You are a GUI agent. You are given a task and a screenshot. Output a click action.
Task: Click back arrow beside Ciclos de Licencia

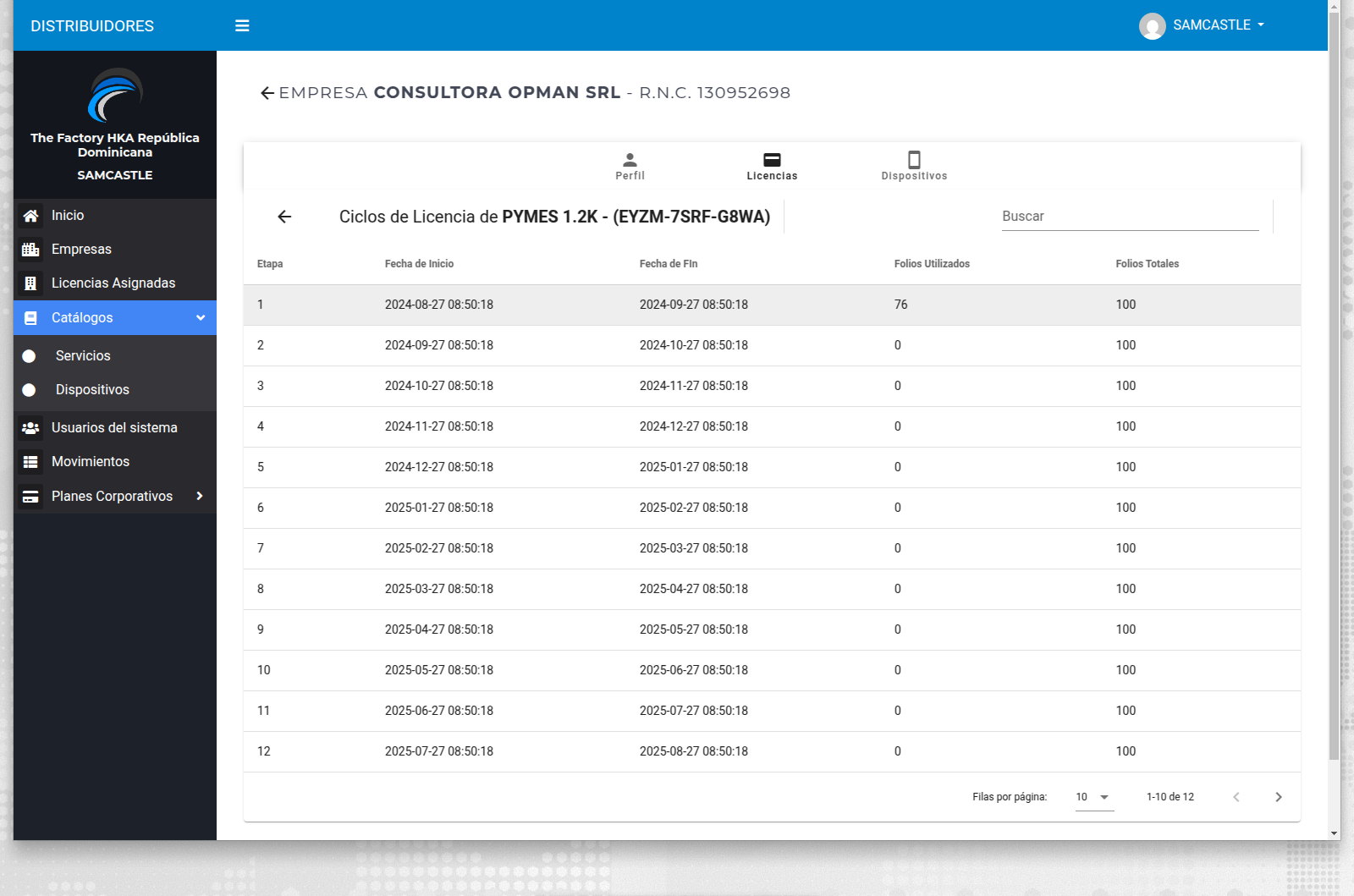point(284,217)
